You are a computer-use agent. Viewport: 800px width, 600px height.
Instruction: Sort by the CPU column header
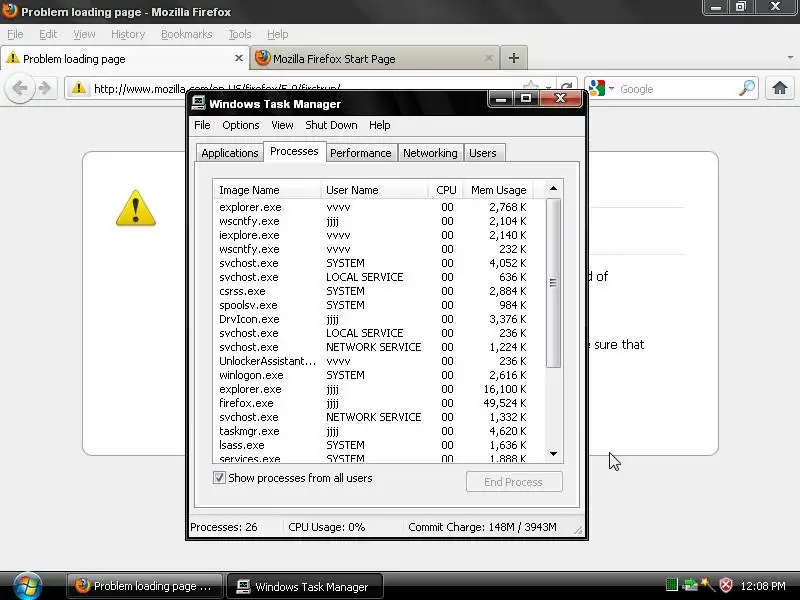point(446,190)
